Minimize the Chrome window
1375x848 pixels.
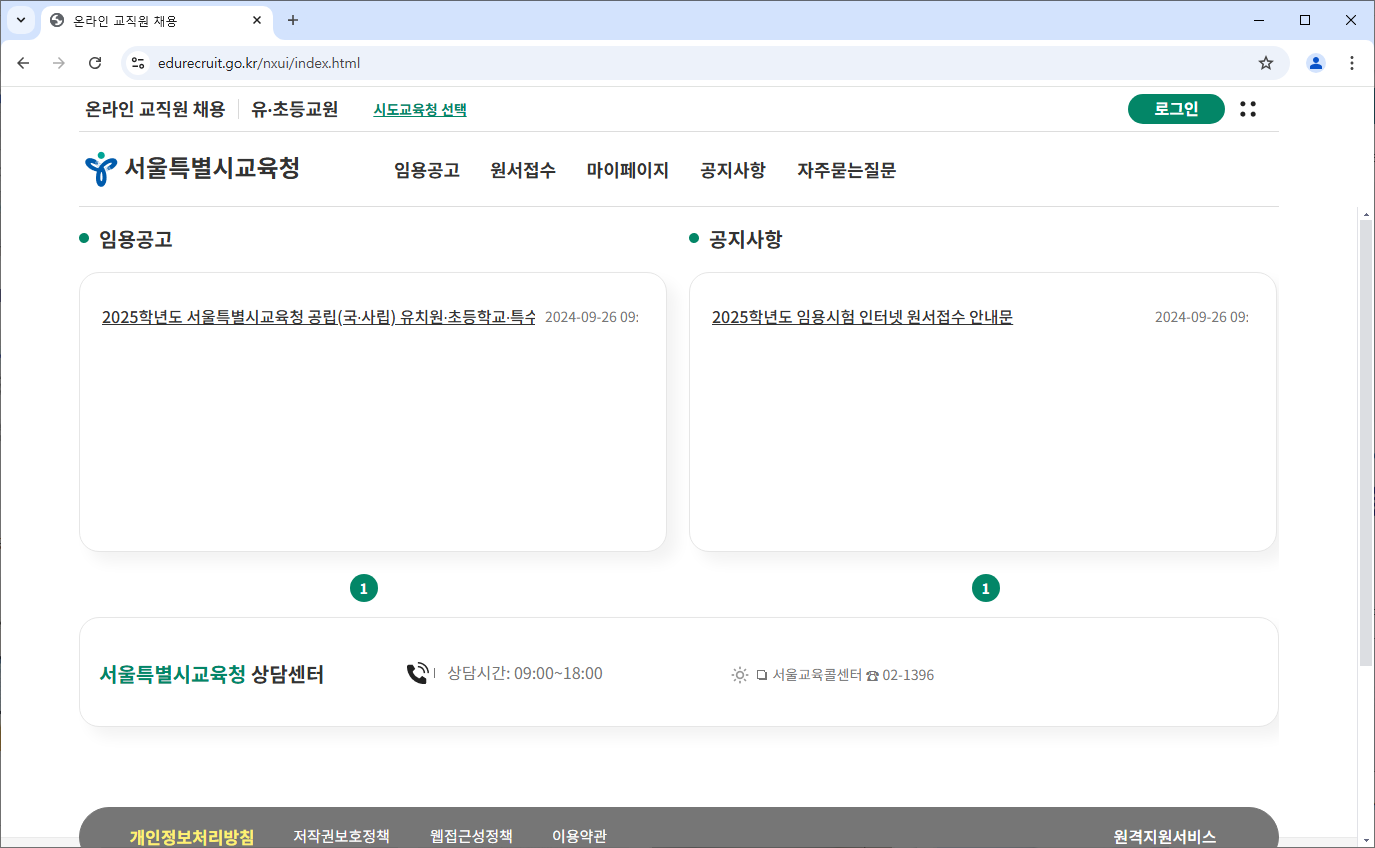click(x=1259, y=20)
